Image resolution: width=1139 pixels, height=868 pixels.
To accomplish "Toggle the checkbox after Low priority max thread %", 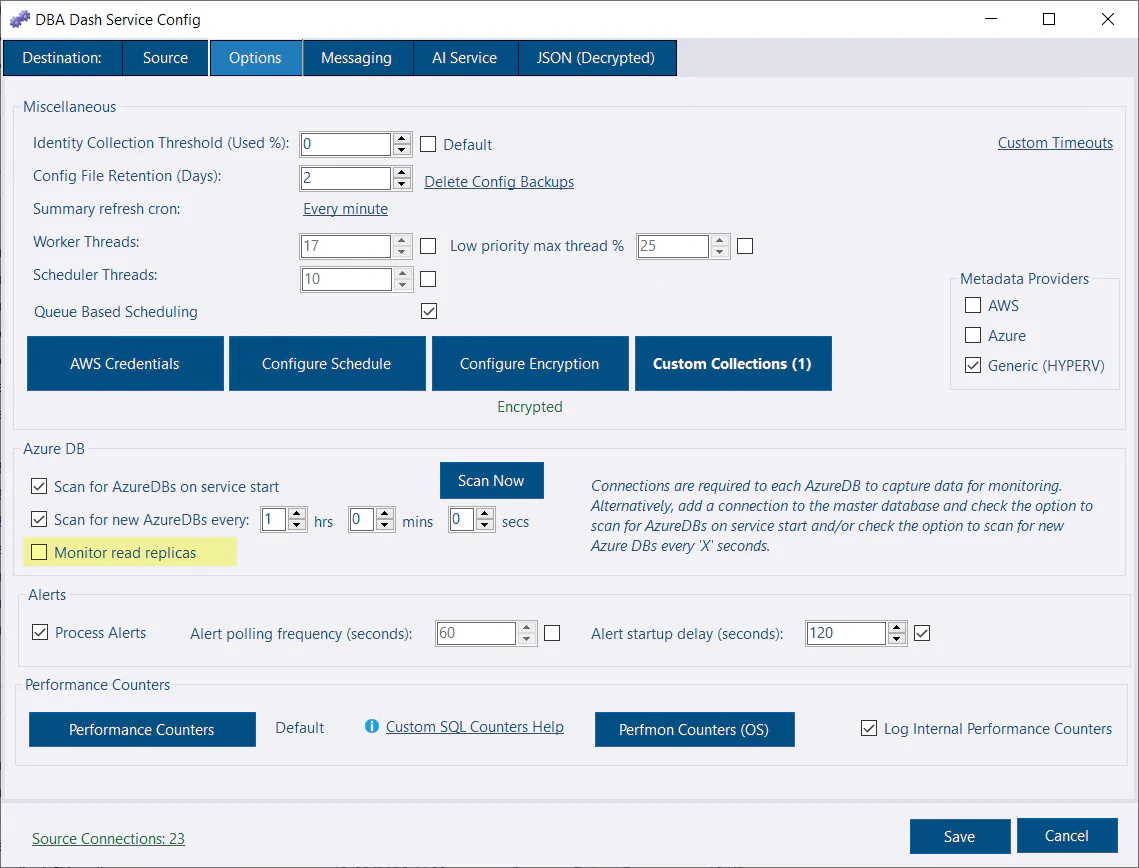I will 745,246.
